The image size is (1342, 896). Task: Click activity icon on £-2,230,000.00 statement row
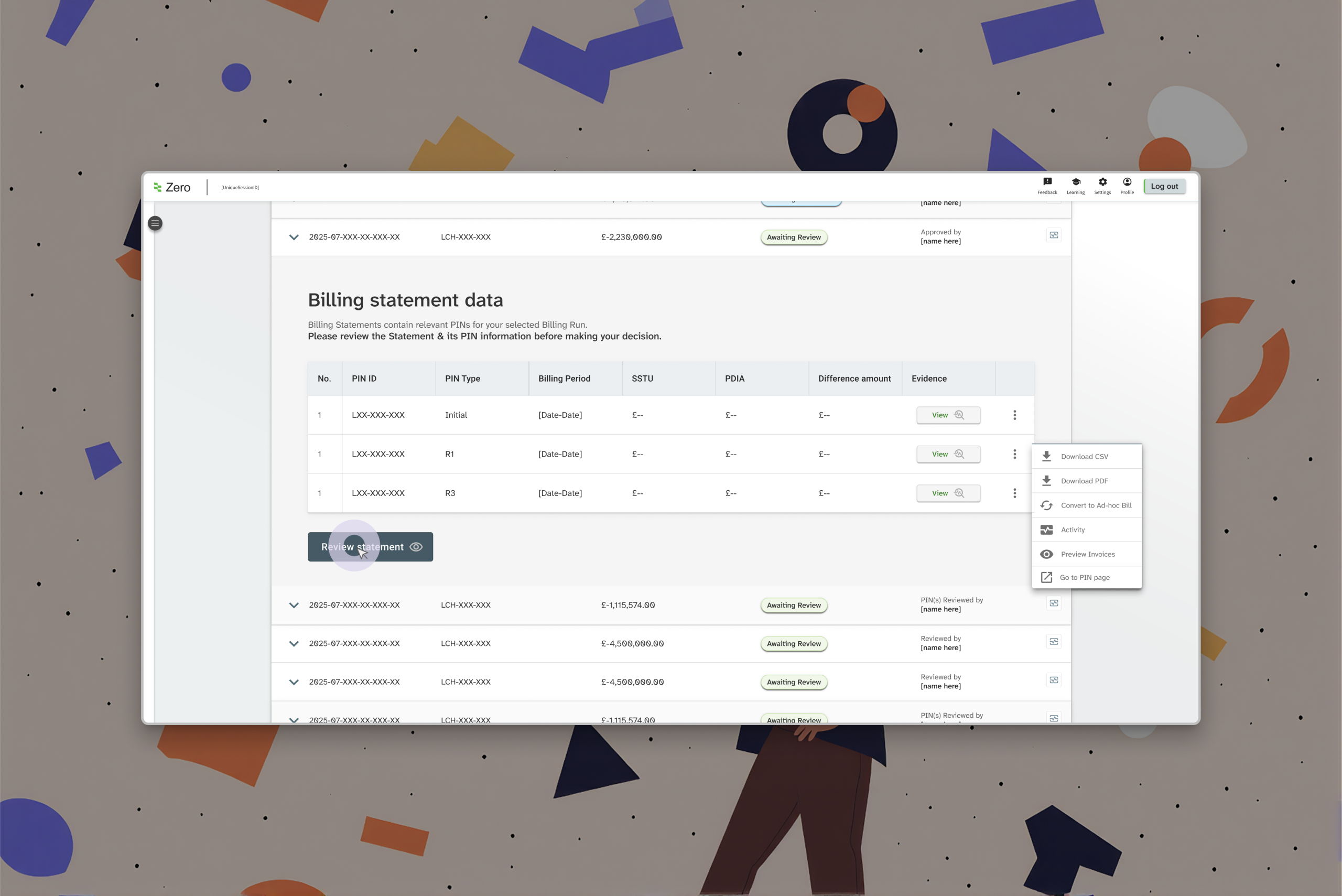coord(1054,235)
